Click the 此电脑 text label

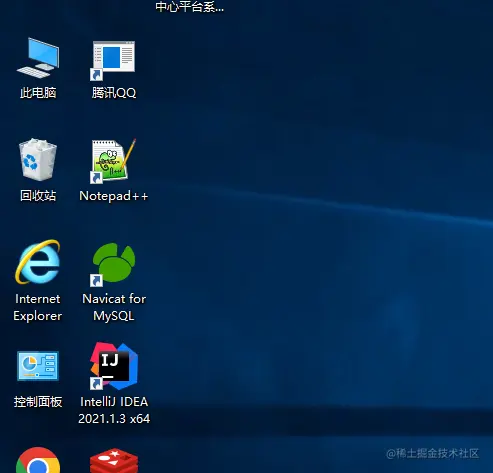coord(38,93)
